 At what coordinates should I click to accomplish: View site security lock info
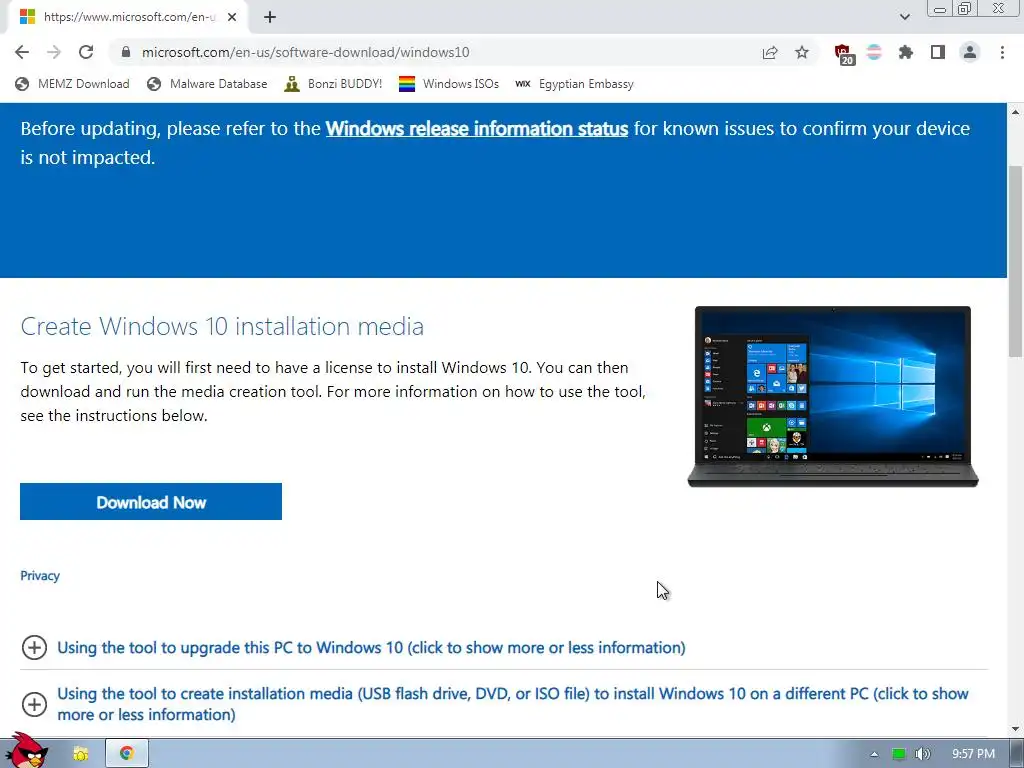pos(126,52)
